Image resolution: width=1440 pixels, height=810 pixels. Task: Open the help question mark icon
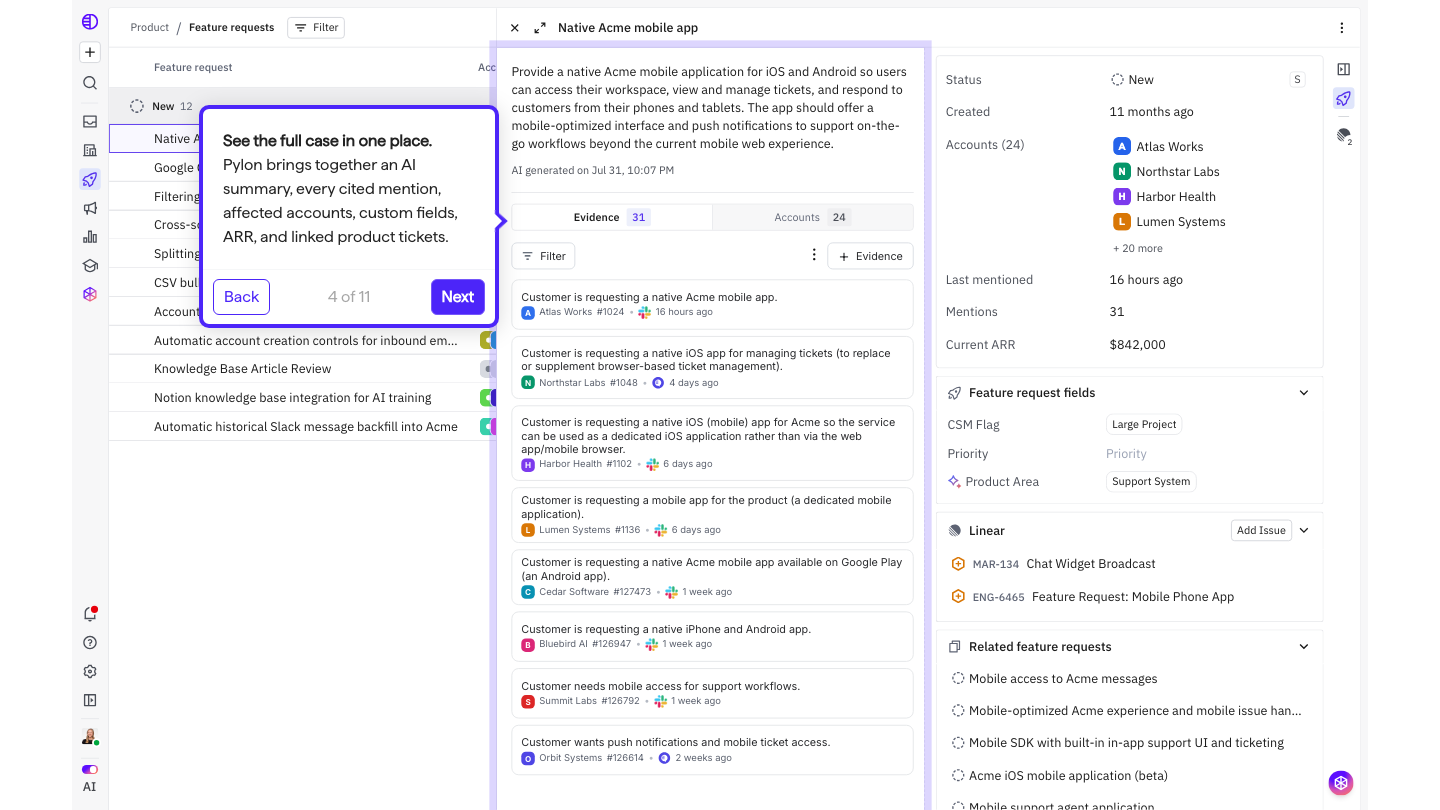[90, 643]
